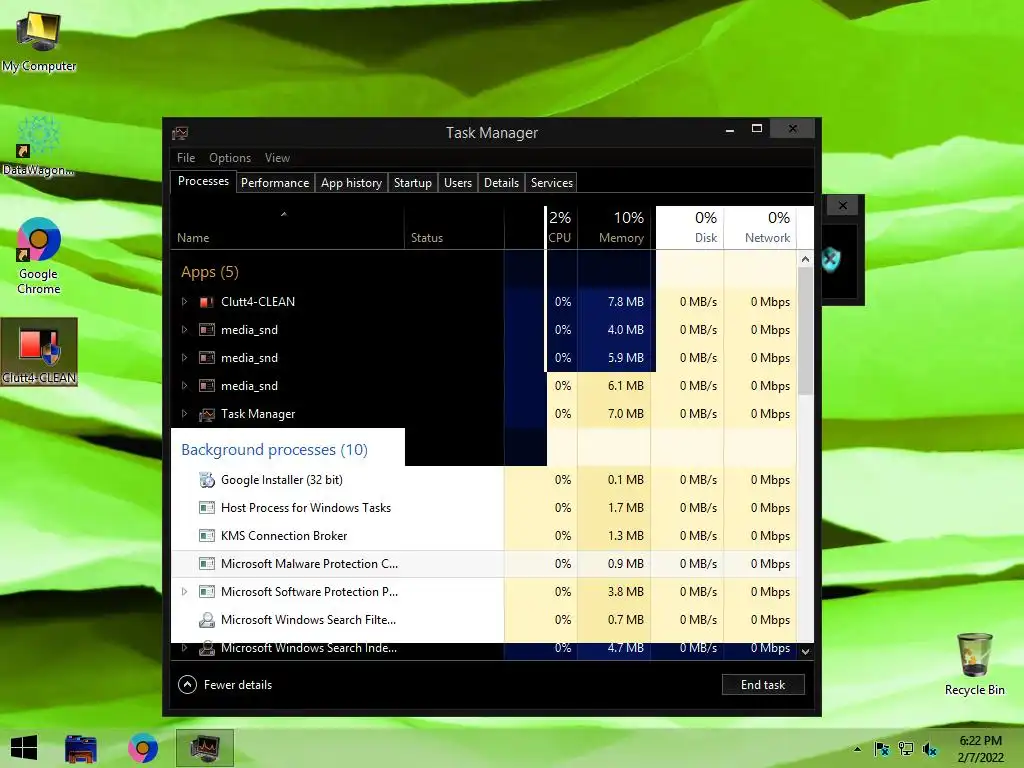The image size is (1024, 768).
Task: Click the Apps (5) group header
Action: pyautogui.click(x=210, y=272)
